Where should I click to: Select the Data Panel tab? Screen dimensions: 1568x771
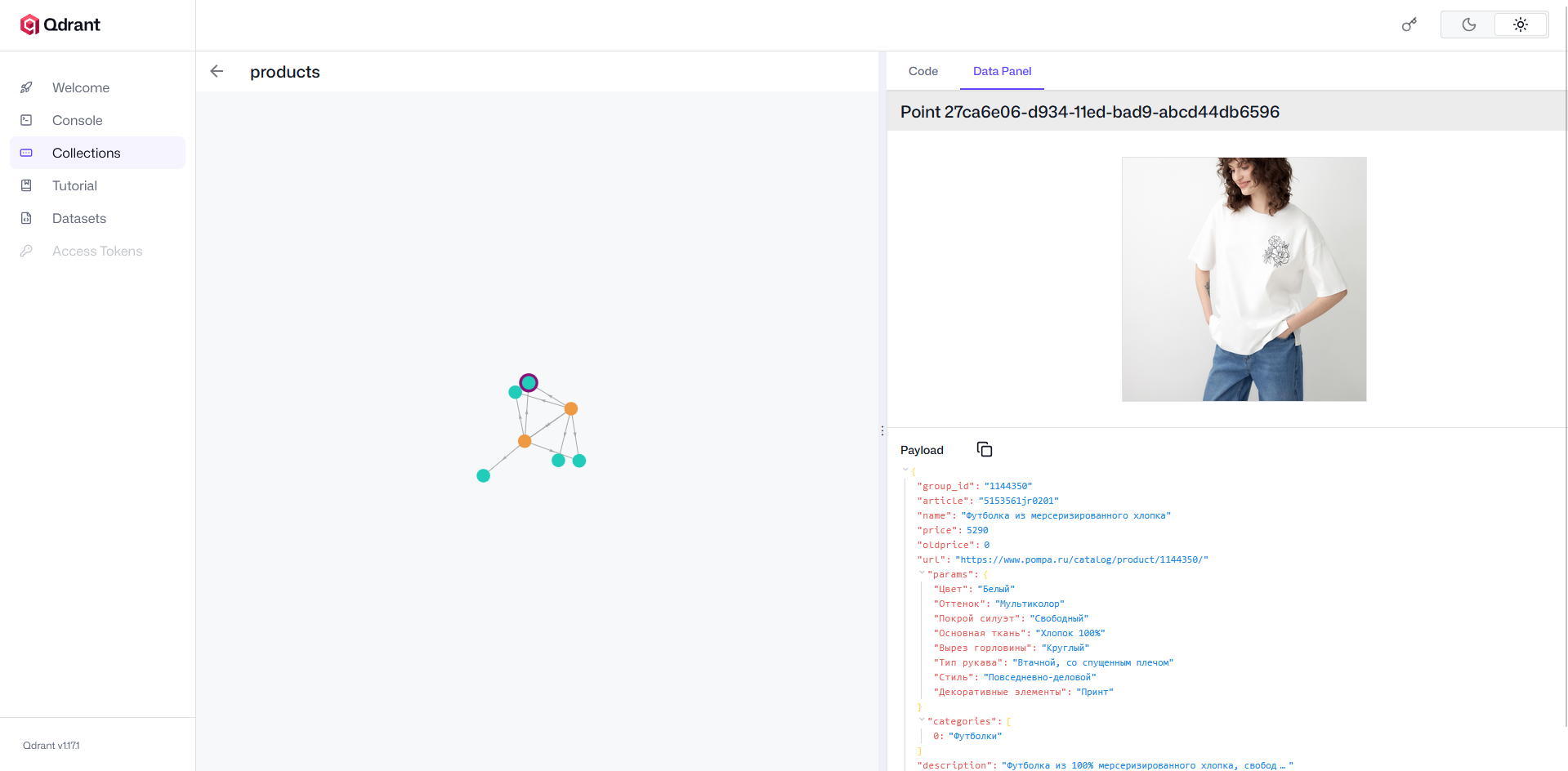1002,71
